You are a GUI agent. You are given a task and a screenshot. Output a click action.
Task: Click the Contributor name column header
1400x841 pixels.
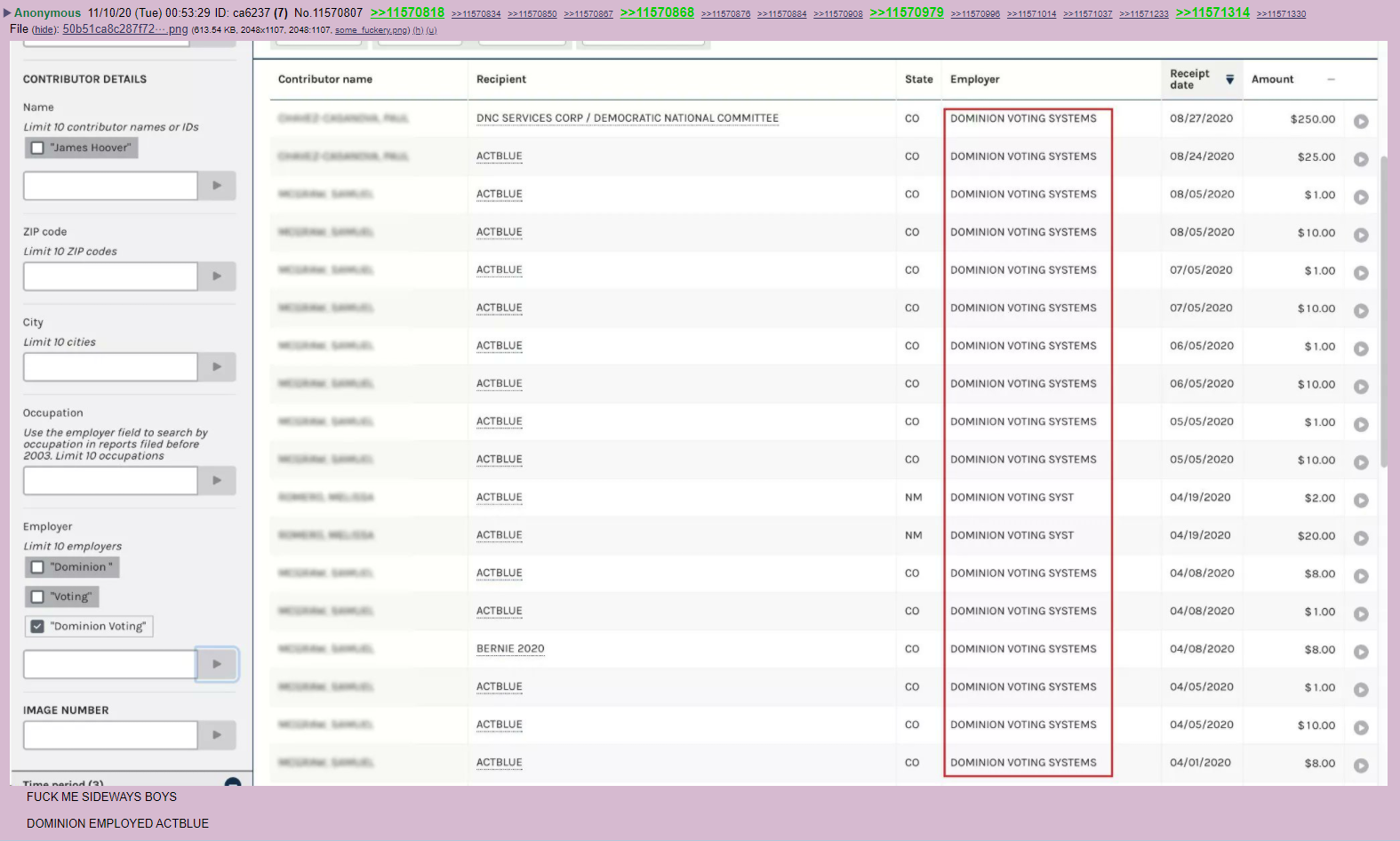pyautogui.click(x=324, y=79)
